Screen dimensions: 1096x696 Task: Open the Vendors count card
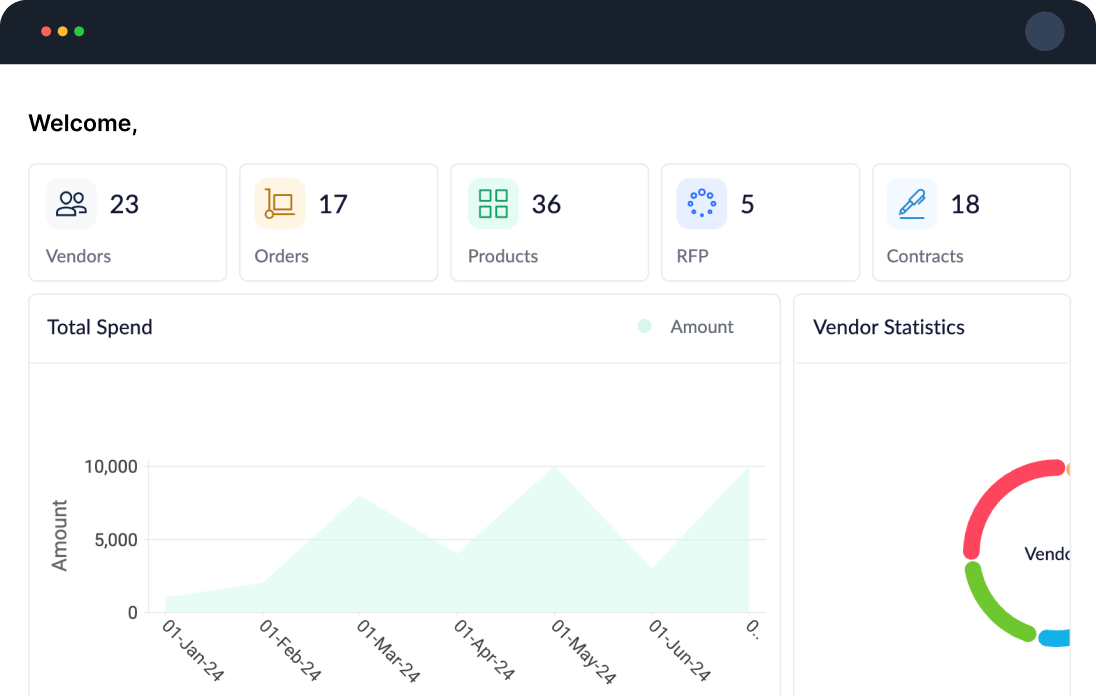coord(127,222)
